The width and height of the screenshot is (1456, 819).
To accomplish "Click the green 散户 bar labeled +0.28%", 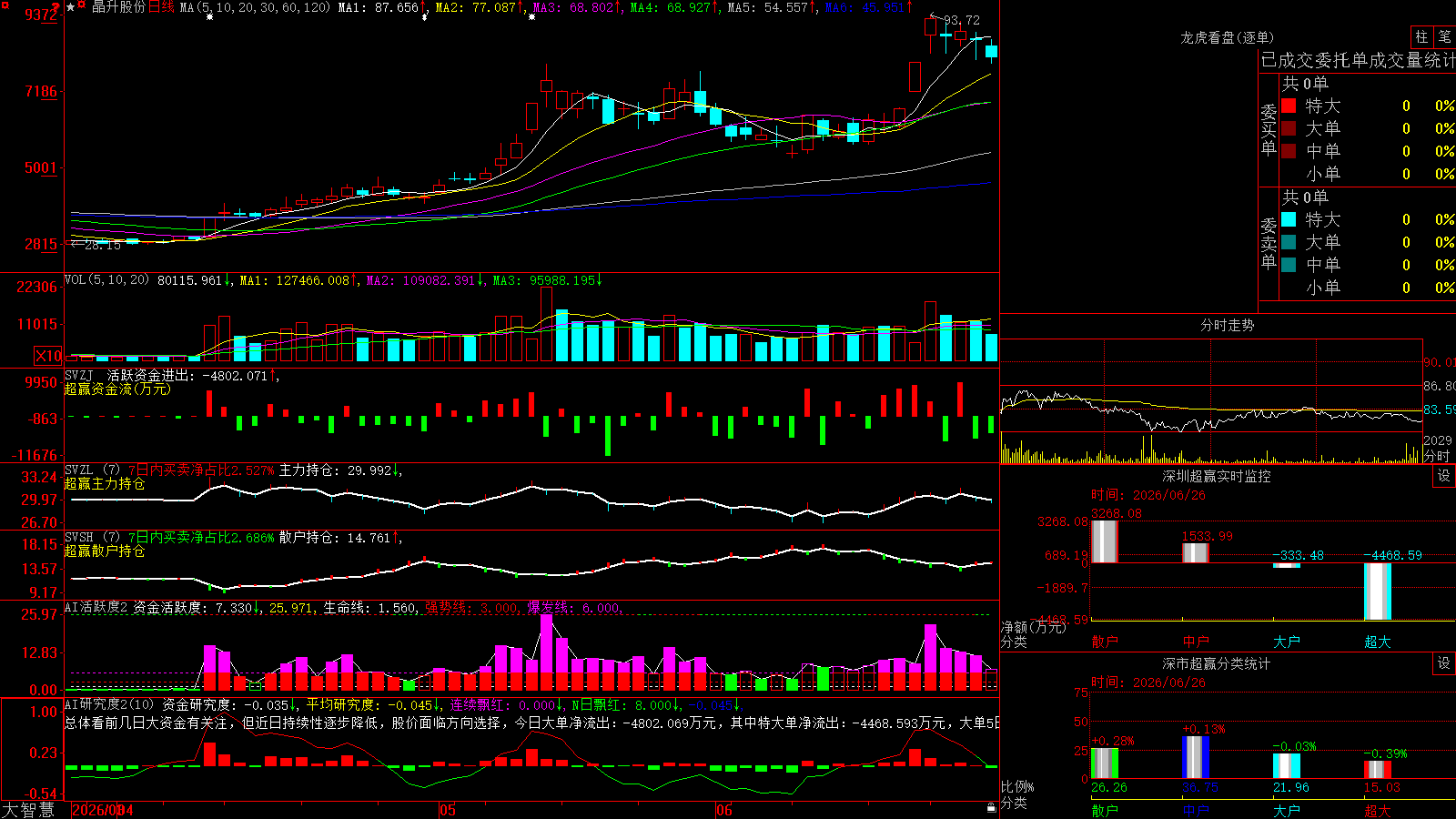I will pyautogui.click(x=1105, y=763).
